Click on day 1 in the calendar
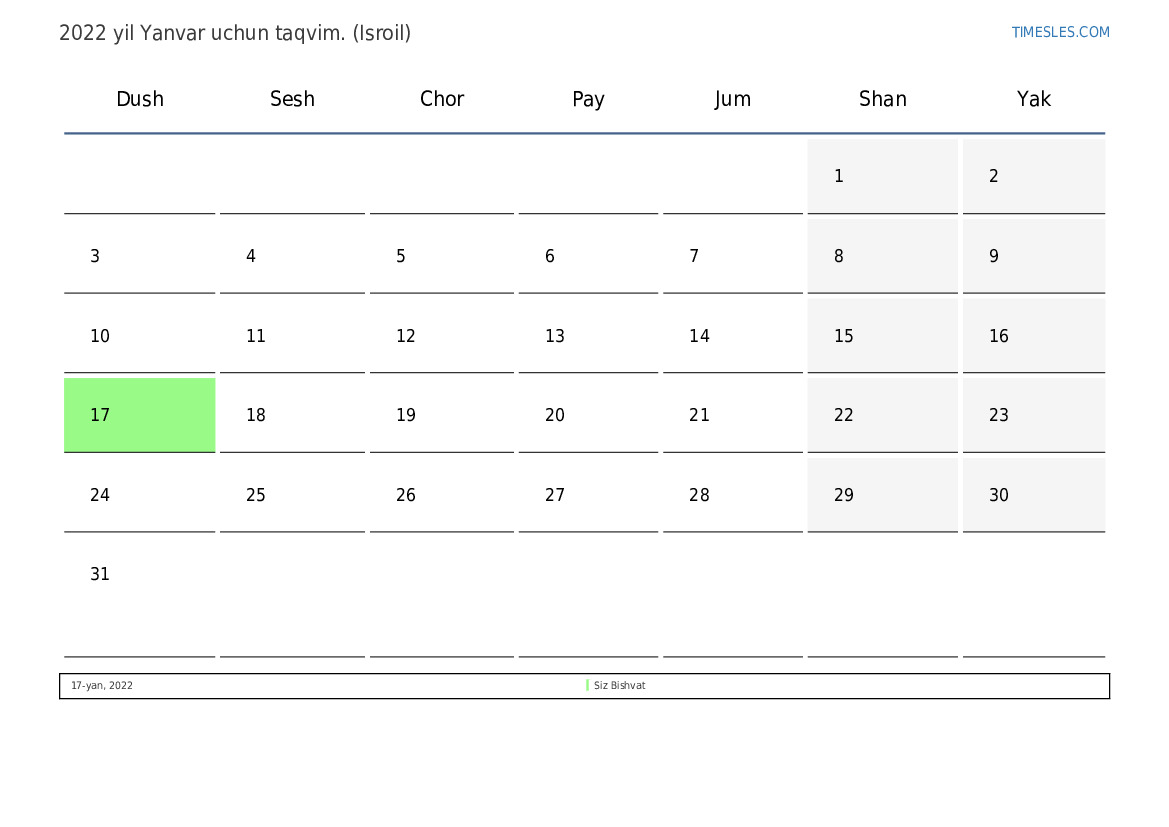This screenshot has width=1169, height=827. [883, 176]
